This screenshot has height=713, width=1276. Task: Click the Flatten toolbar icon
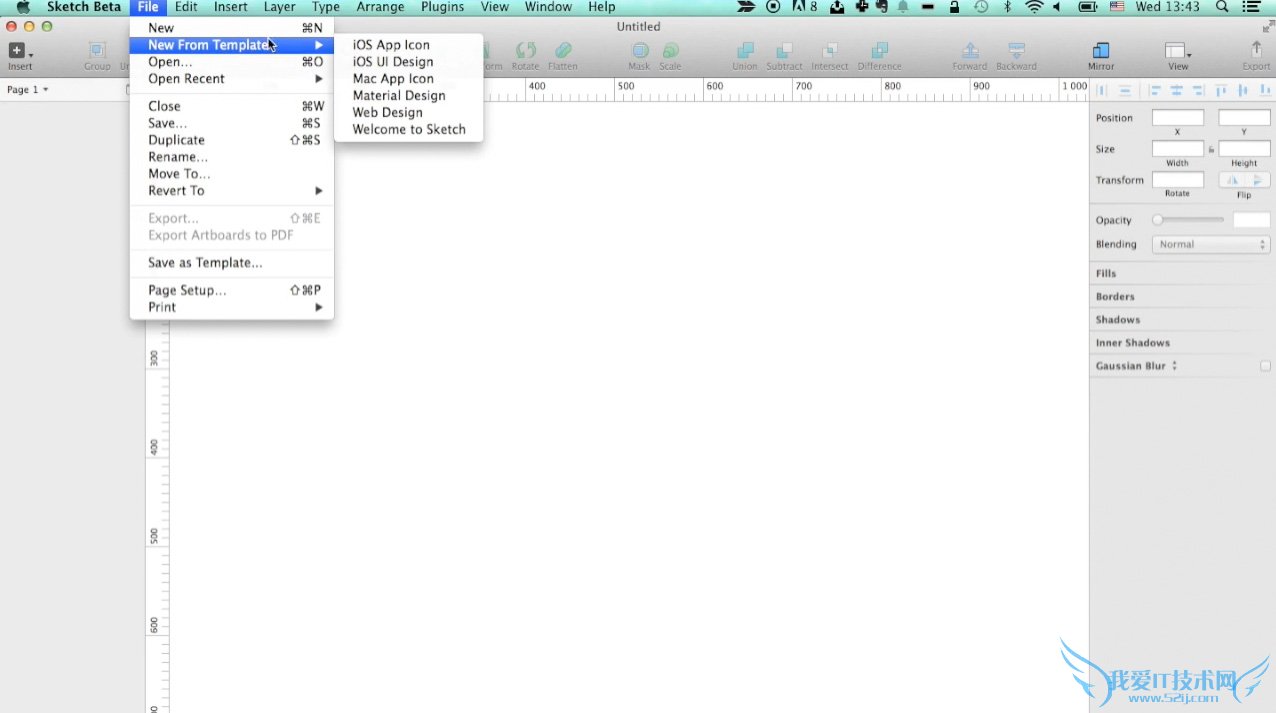point(563,50)
